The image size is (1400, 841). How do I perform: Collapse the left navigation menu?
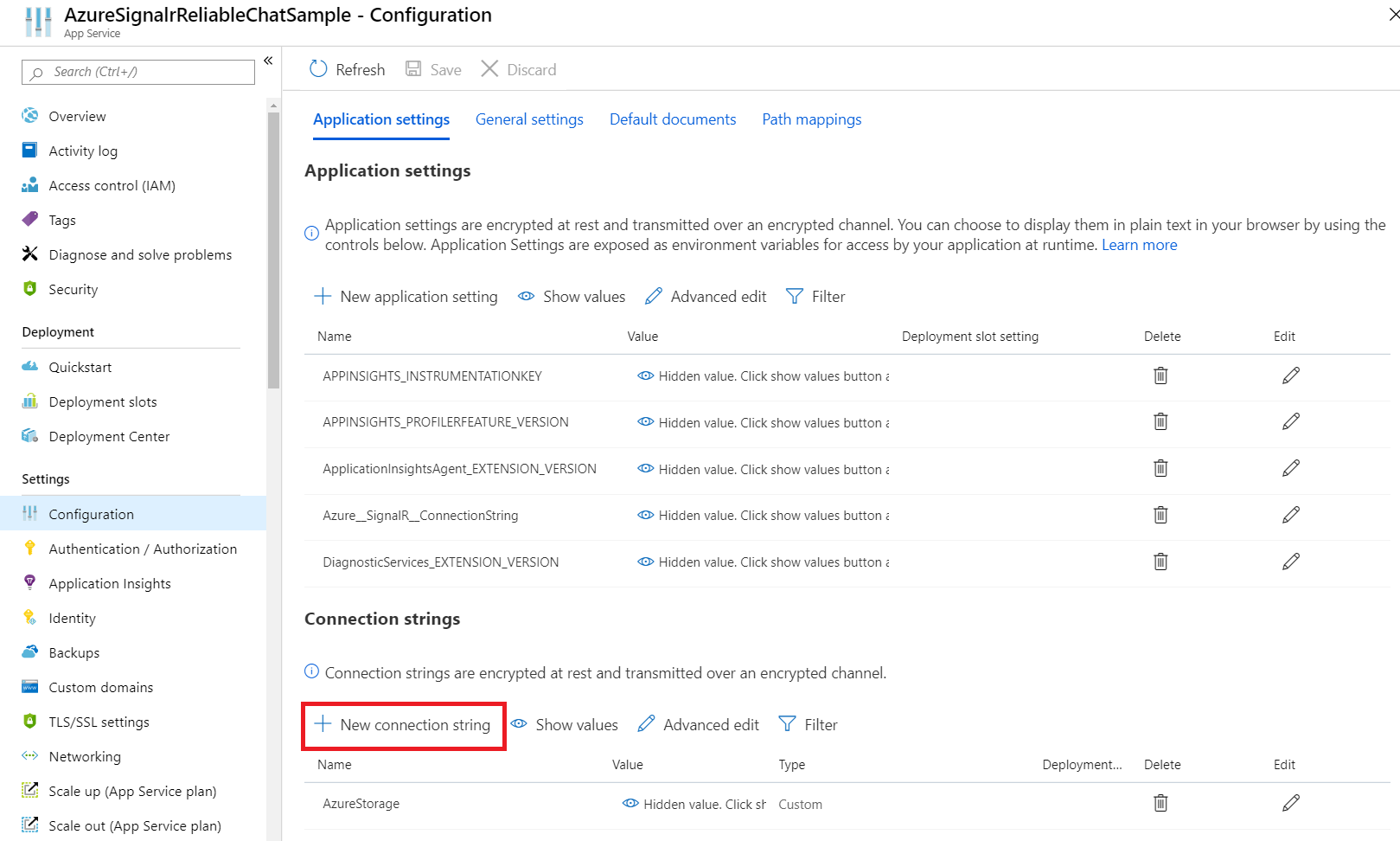(268, 61)
